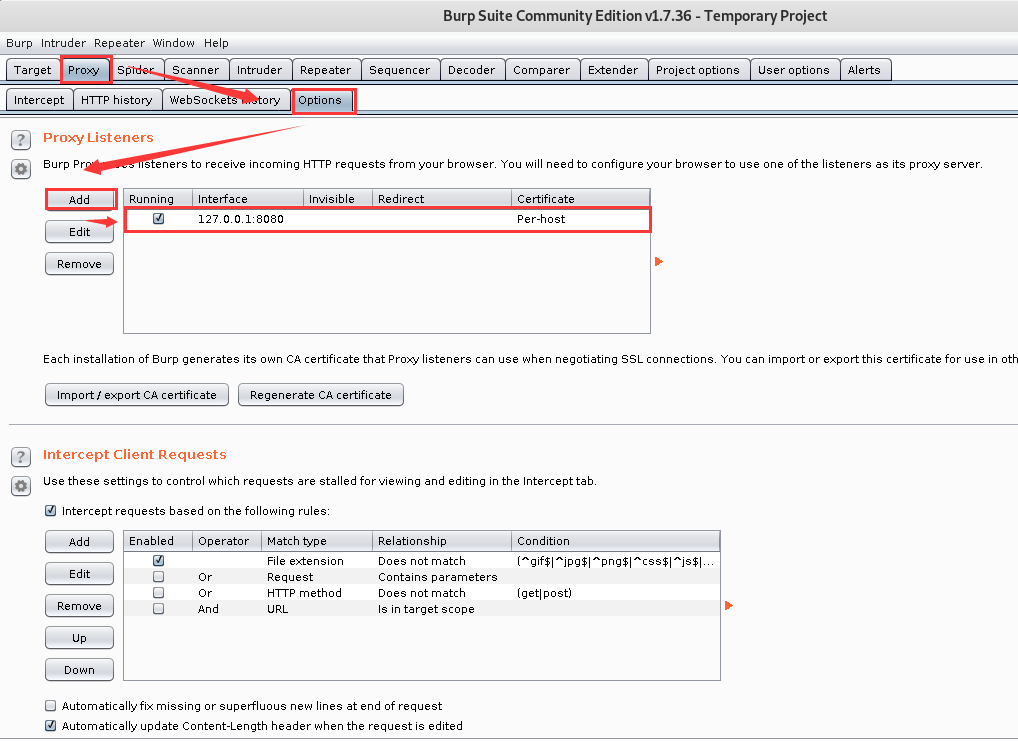This screenshot has width=1018, height=741.
Task: Sort listeners by Invisible column header
Action: pos(338,199)
